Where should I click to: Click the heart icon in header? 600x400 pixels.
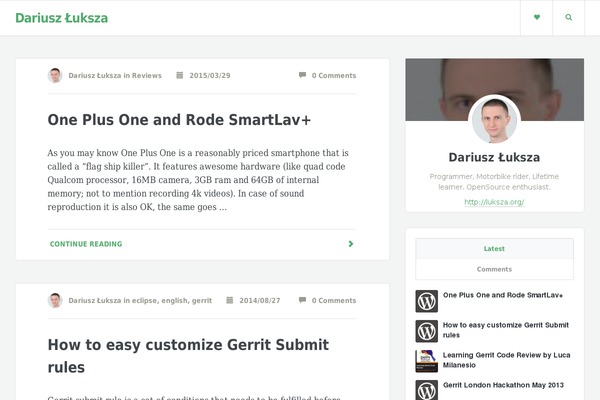[536, 17]
